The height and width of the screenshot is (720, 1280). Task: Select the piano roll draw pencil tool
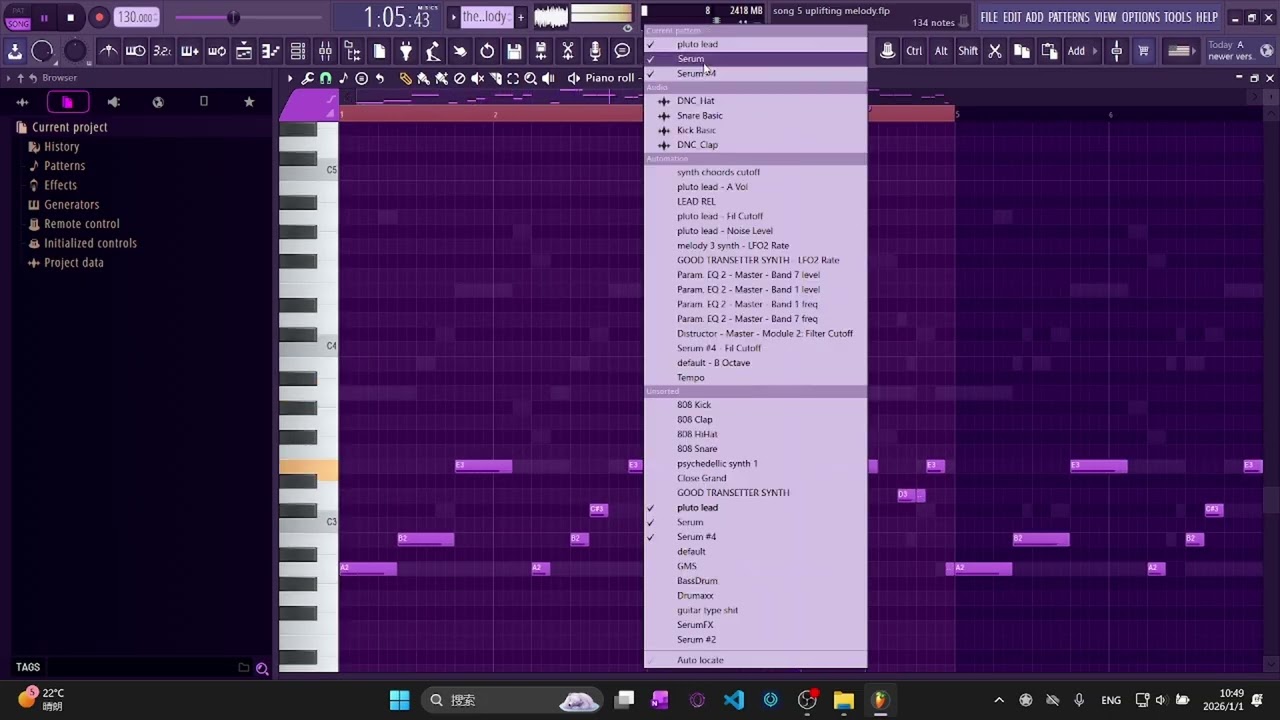pos(405,78)
